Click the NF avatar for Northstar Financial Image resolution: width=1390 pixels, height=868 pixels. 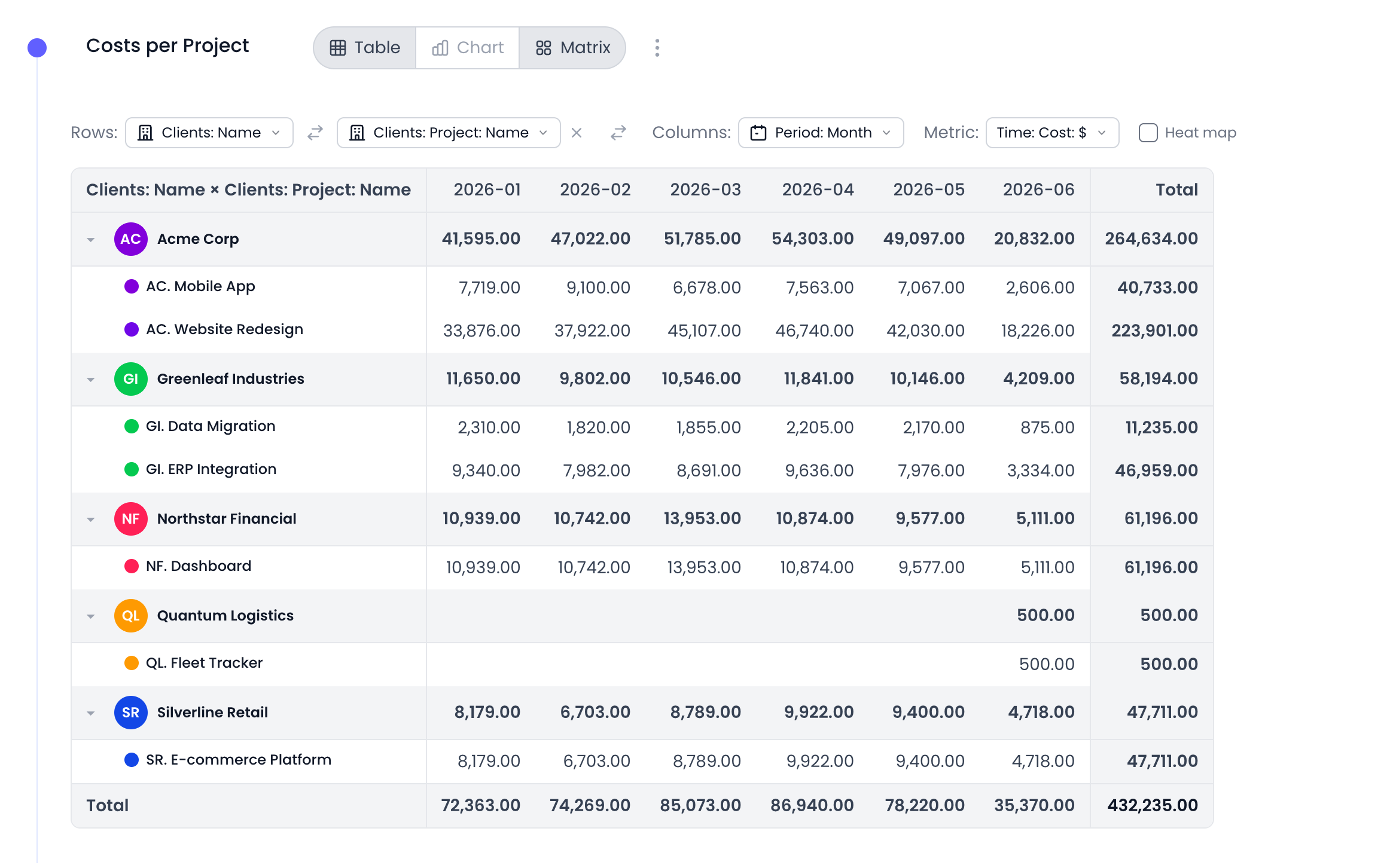click(130, 519)
